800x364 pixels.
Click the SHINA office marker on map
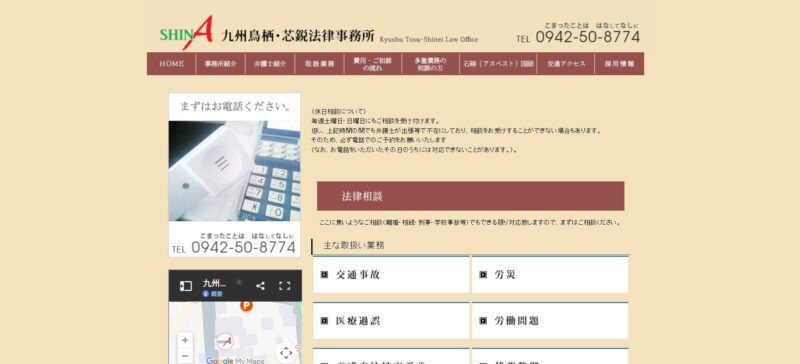[x=224, y=341]
